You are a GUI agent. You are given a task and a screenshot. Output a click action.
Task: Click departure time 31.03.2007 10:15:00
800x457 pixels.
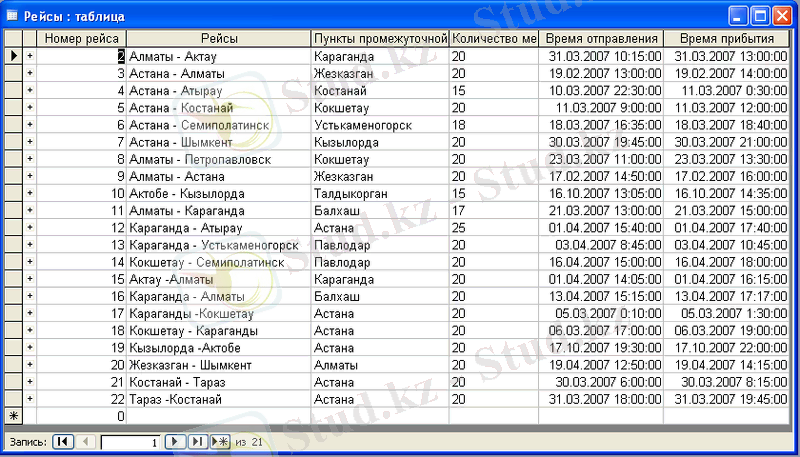click(601, 56)
